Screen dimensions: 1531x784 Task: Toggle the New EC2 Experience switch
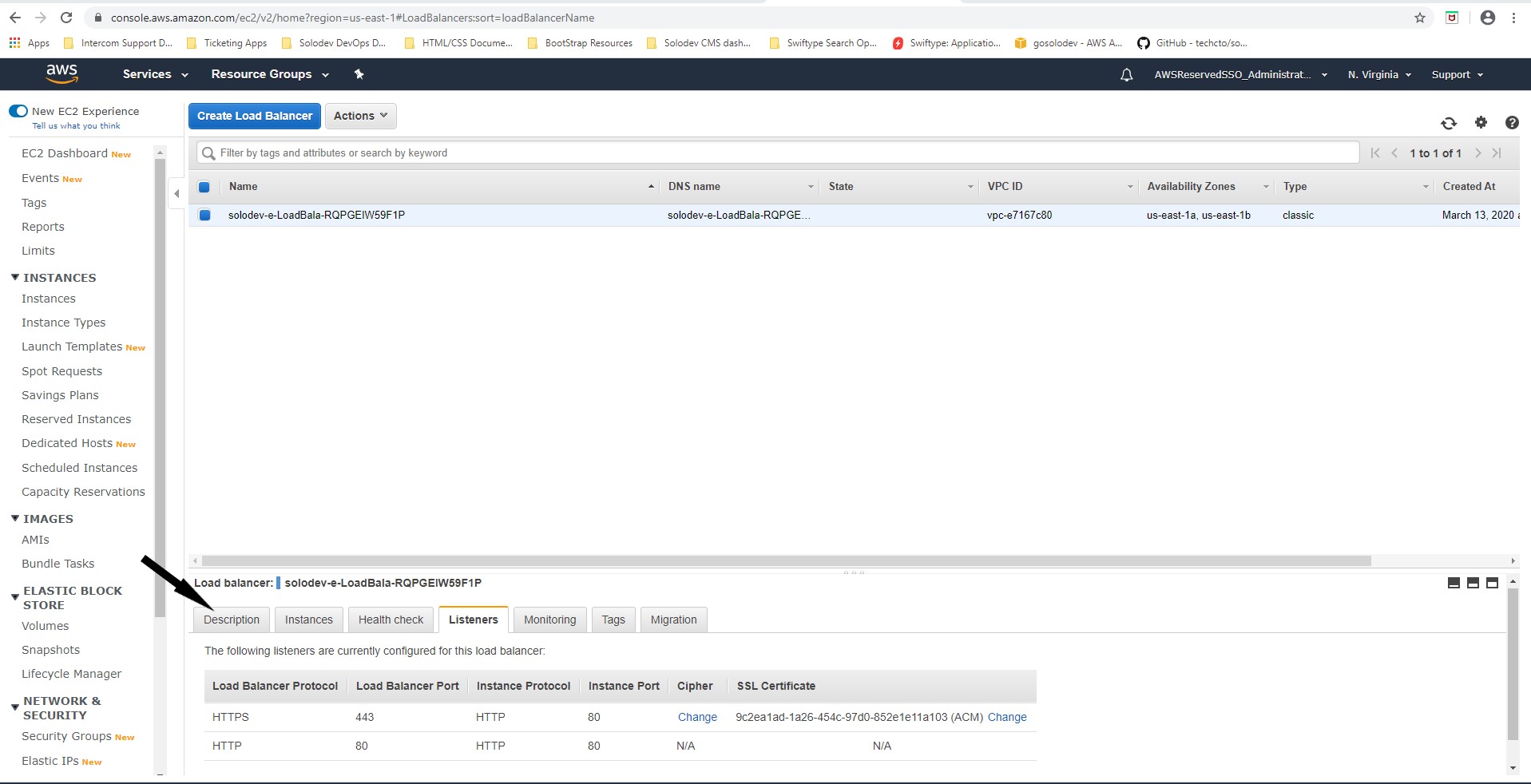[x=18, y=111]
